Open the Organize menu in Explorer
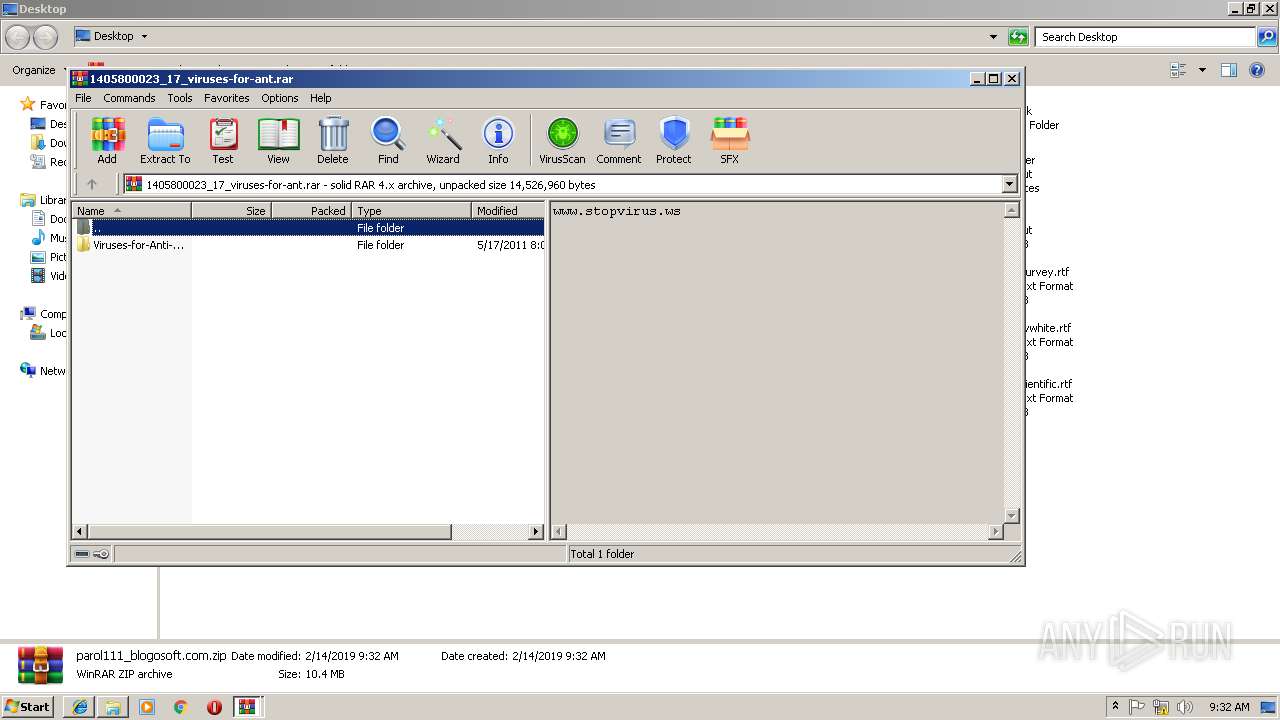Screen dimensions: 1280x720 [38, 70]
